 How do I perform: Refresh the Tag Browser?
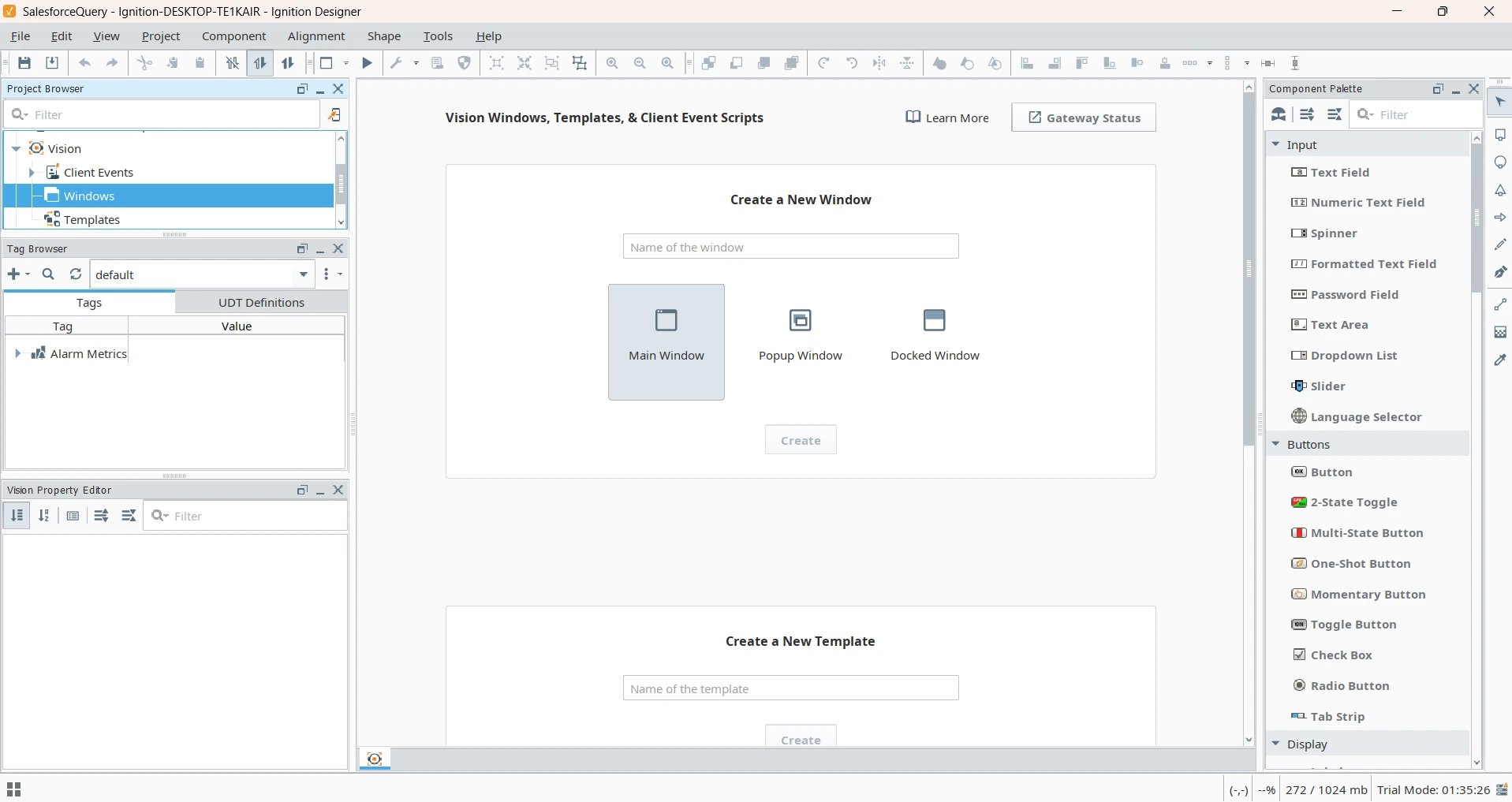(x=76, y=274)
